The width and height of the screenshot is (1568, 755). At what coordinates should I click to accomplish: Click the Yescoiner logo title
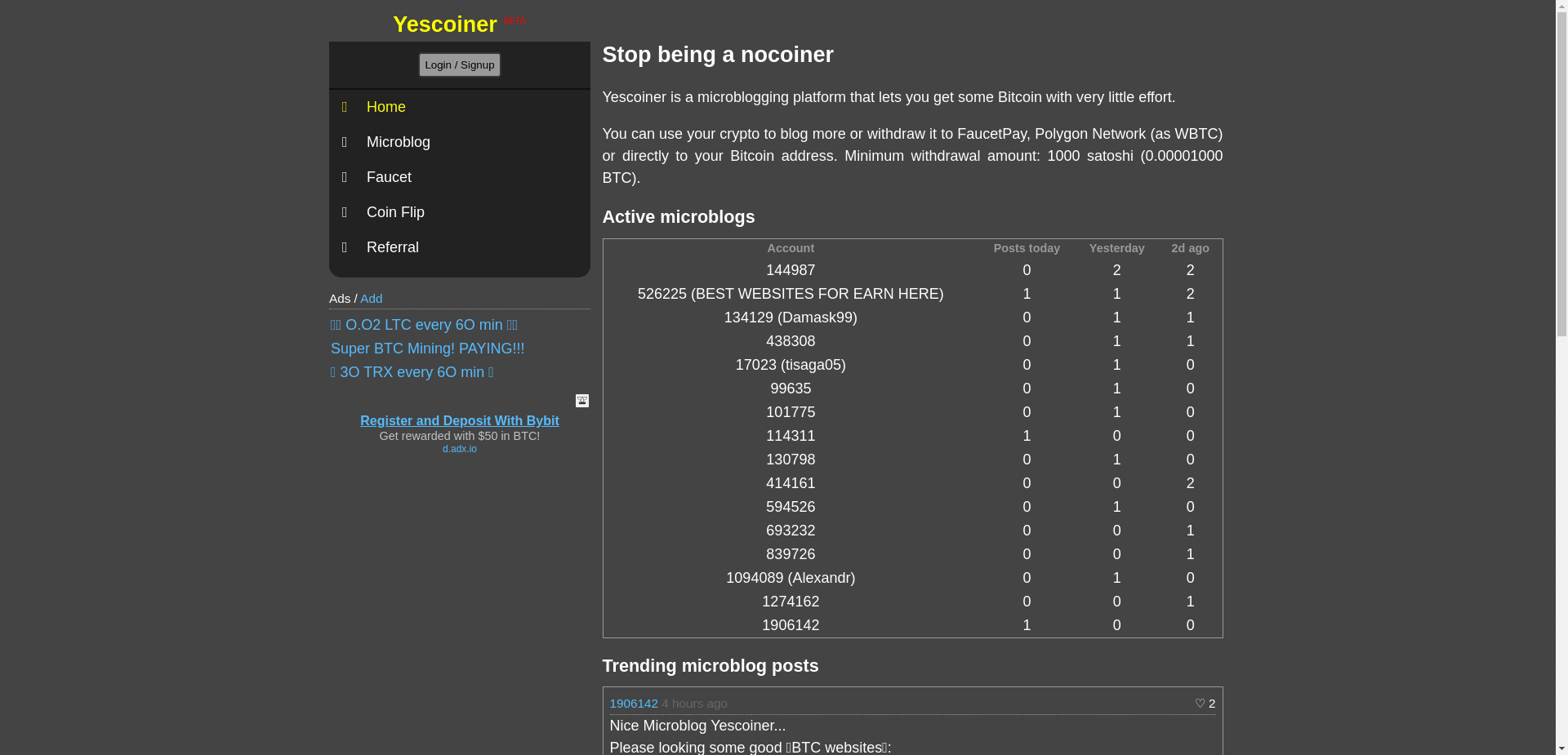(444, 24)
